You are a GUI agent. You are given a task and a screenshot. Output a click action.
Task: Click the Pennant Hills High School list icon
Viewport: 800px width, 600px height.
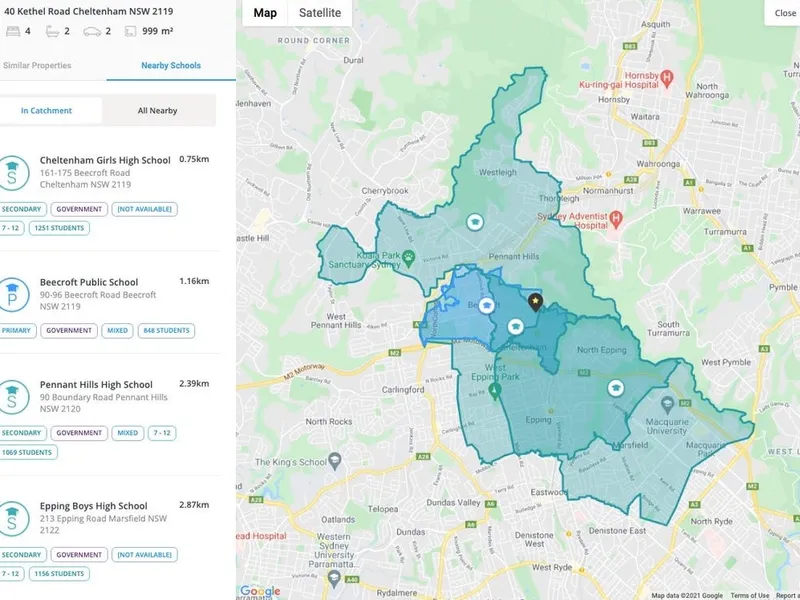[x=12, y=397]
